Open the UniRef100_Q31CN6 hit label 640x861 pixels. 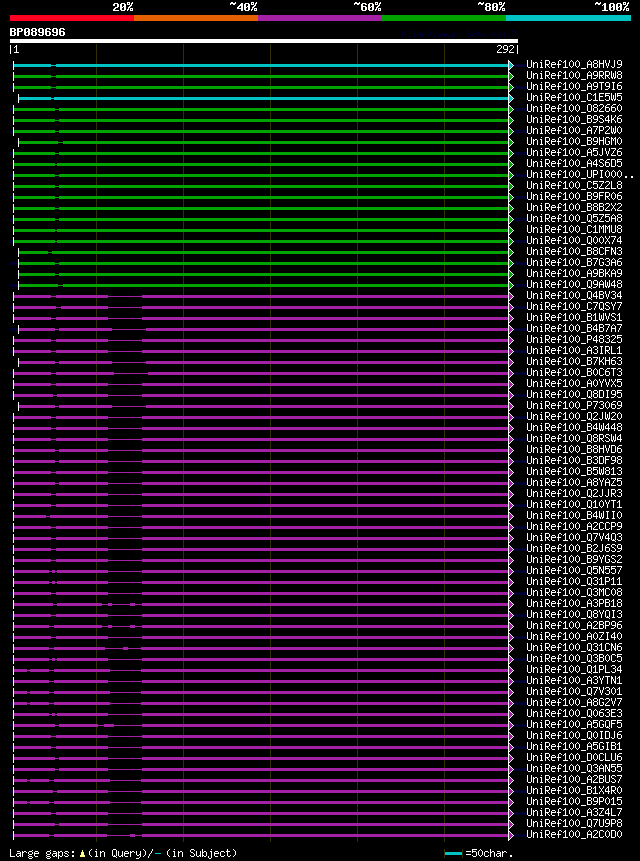pyautogui.click(x=574, y=647)
